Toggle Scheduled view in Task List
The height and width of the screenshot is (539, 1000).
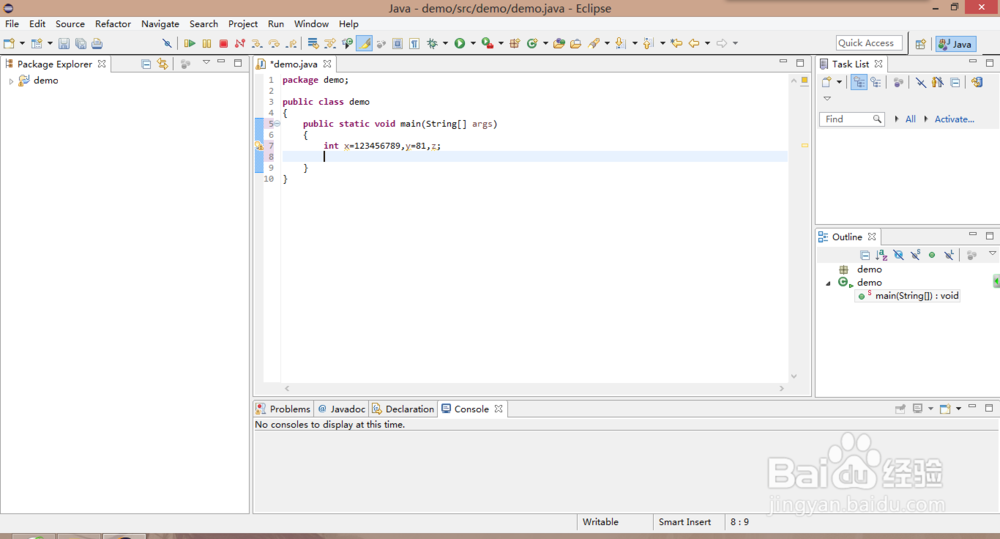pyautogui.click(x=876, y=82)
